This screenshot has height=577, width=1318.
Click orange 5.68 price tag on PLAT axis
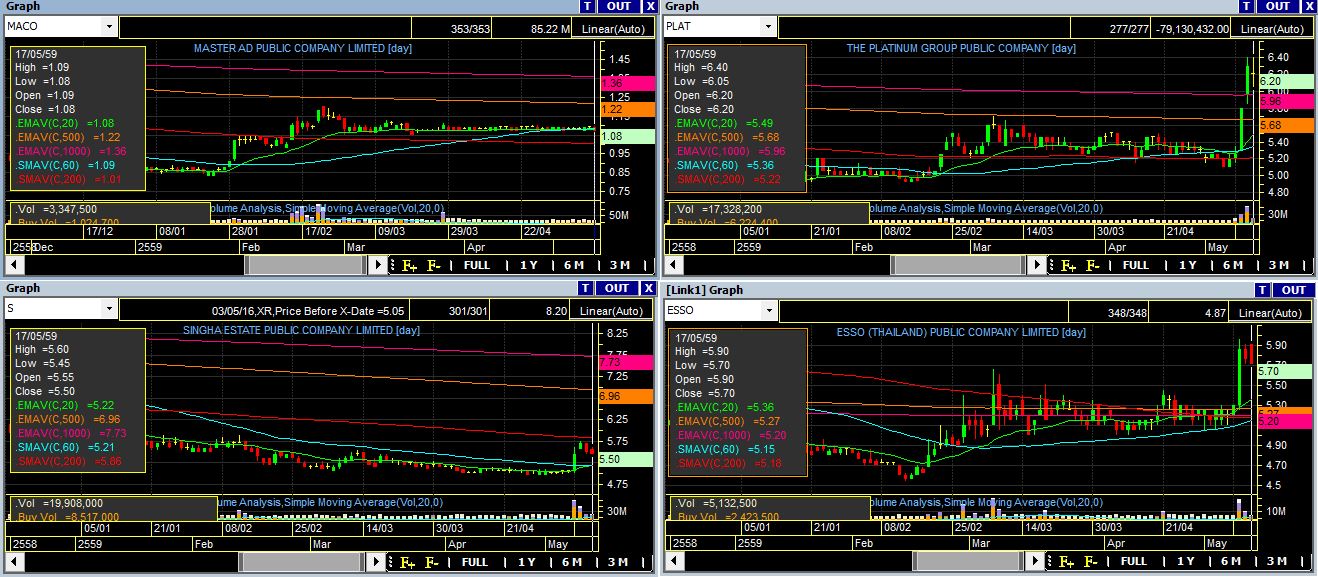click(x=1284, y=125)
